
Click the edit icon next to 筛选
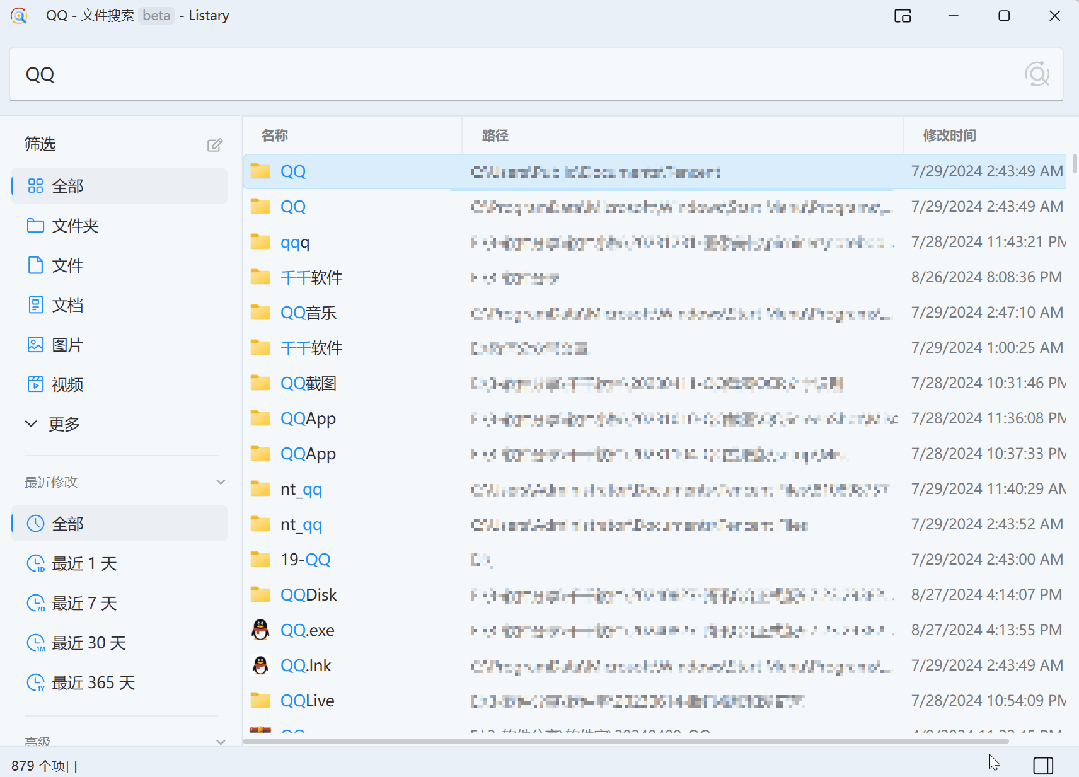click(x=214, y=144)
